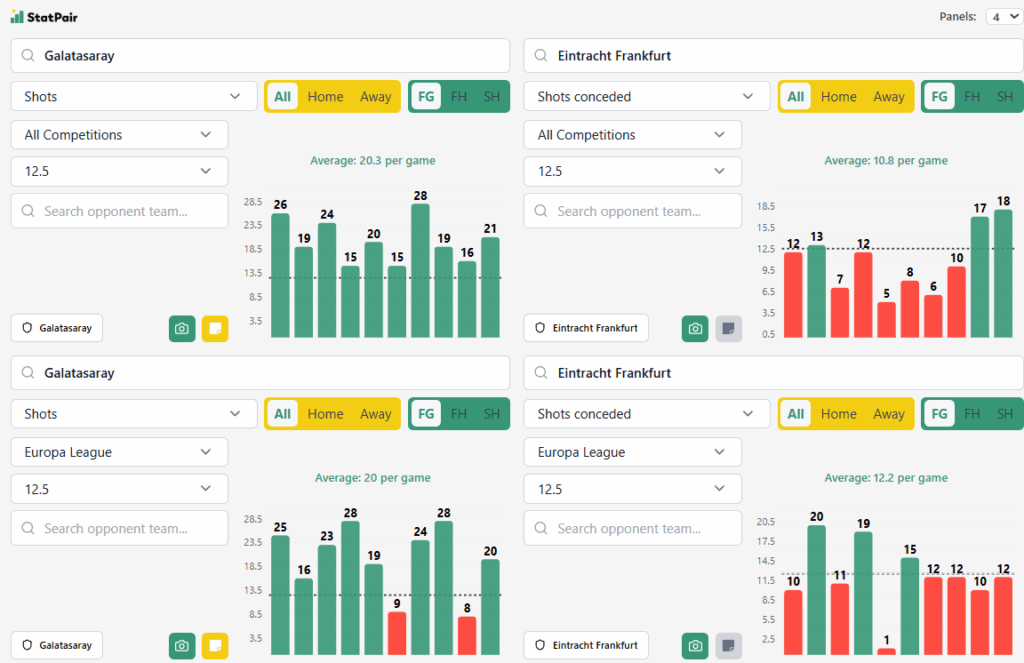
Task: Select the All venue toggle in Galatasaray All Competitions panel
Action: coord(282,97)
